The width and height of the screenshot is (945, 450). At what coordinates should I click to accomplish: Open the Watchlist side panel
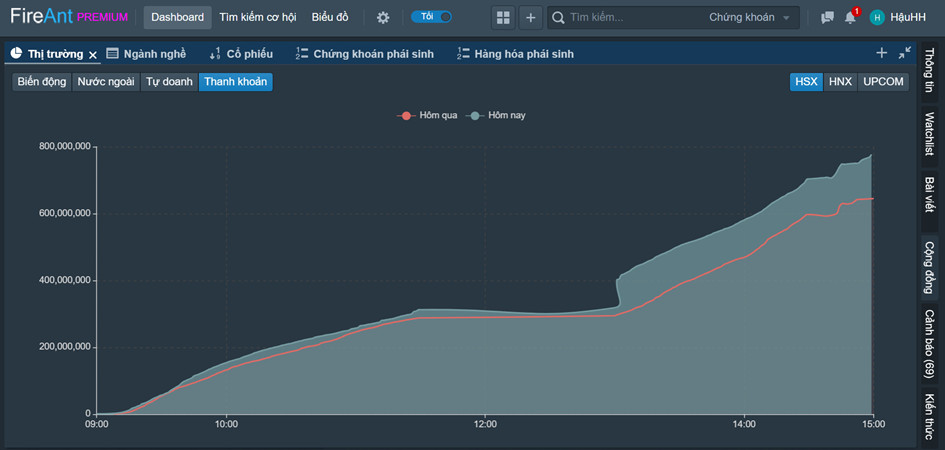click(x=929, y=135)
